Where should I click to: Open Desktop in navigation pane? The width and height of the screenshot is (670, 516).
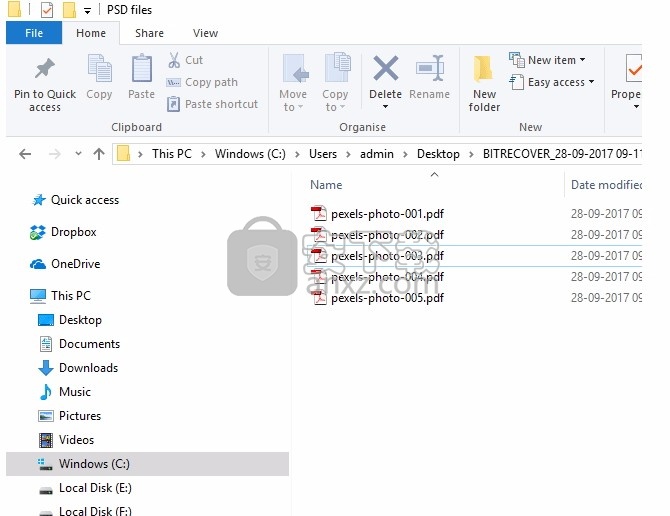click(x=80, y=320)
